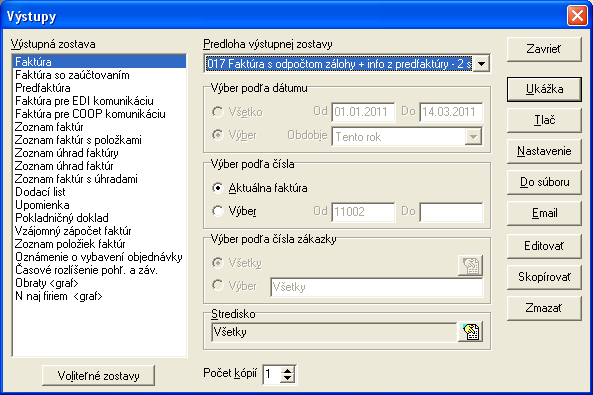Click the Zavrieť button
Viewport: 593px width, 395px height.
tap(544, 49)
